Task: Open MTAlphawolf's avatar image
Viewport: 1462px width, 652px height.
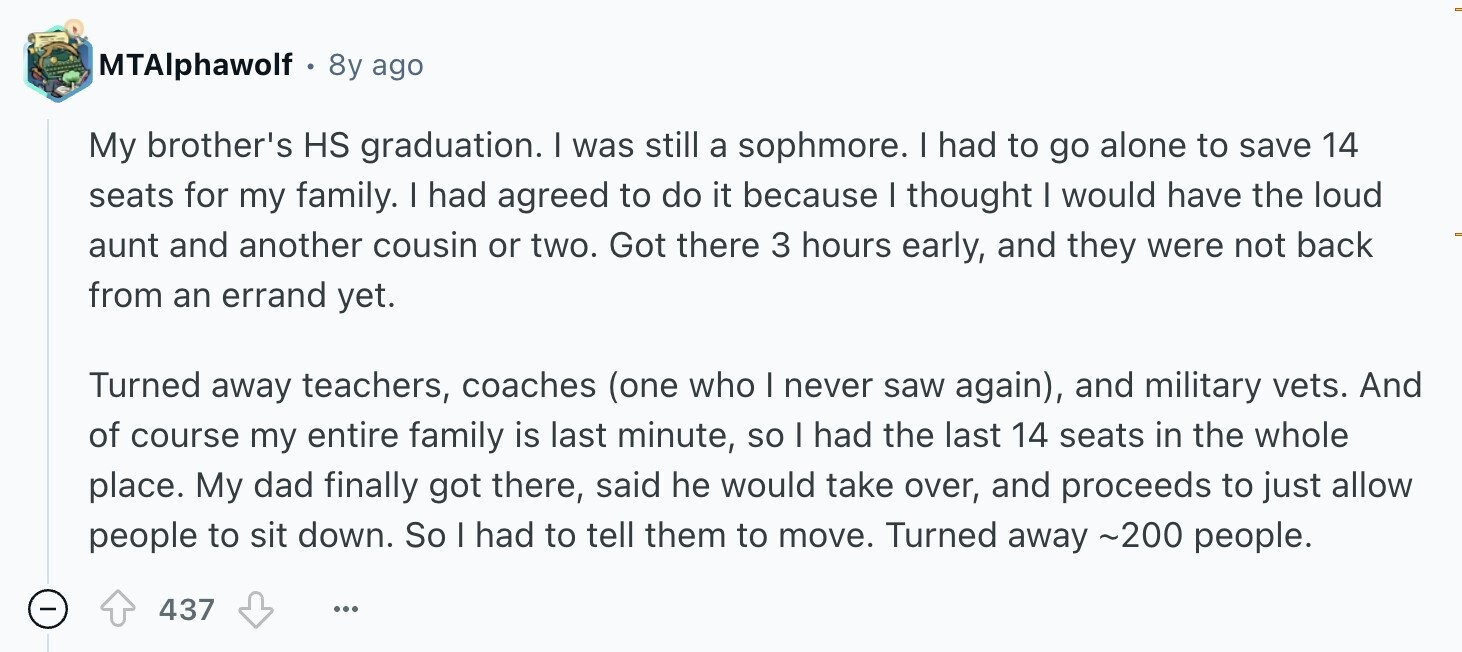Action: [58, 64]
